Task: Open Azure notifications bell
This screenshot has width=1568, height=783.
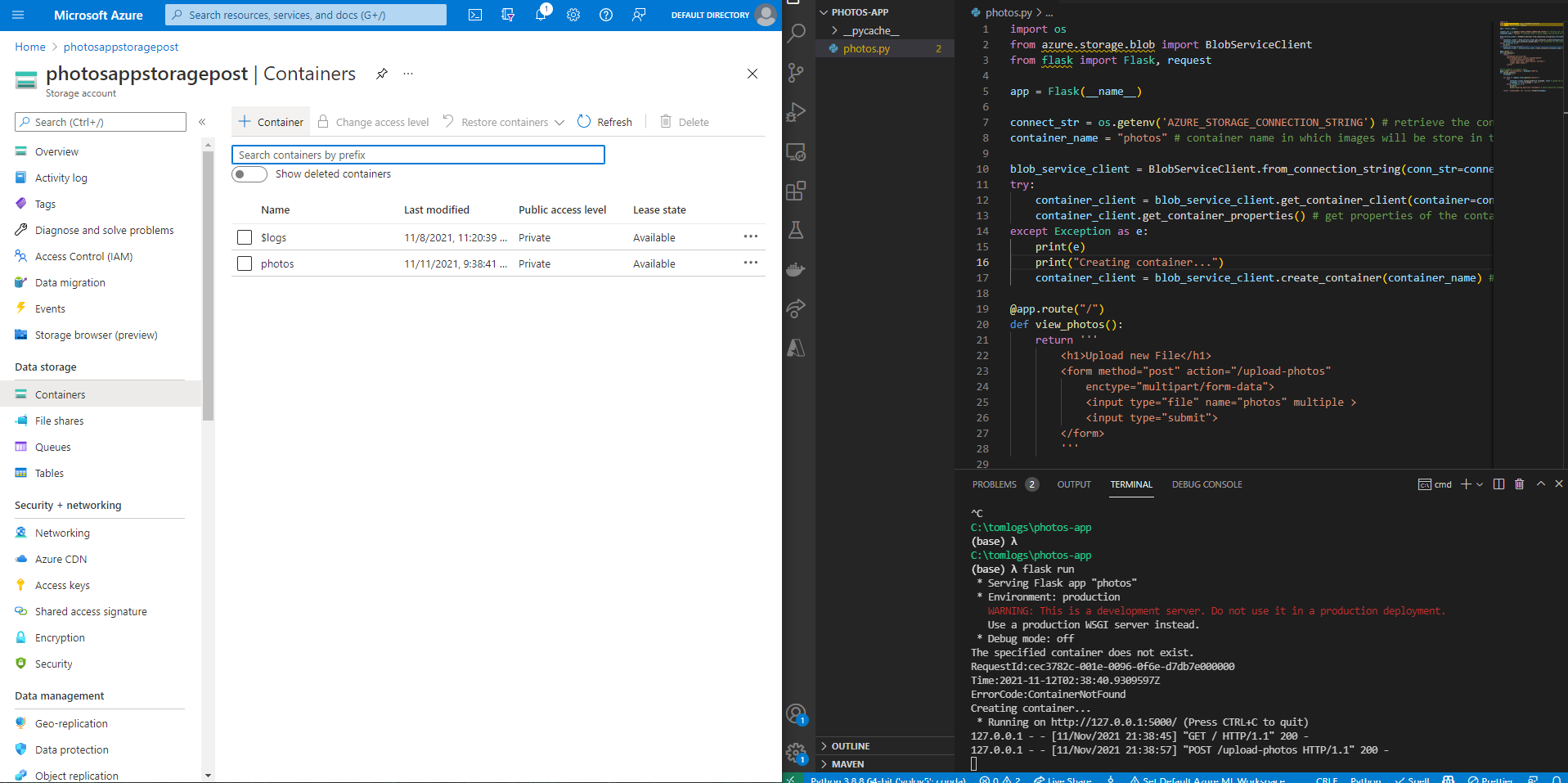Action: pos(541,15)
